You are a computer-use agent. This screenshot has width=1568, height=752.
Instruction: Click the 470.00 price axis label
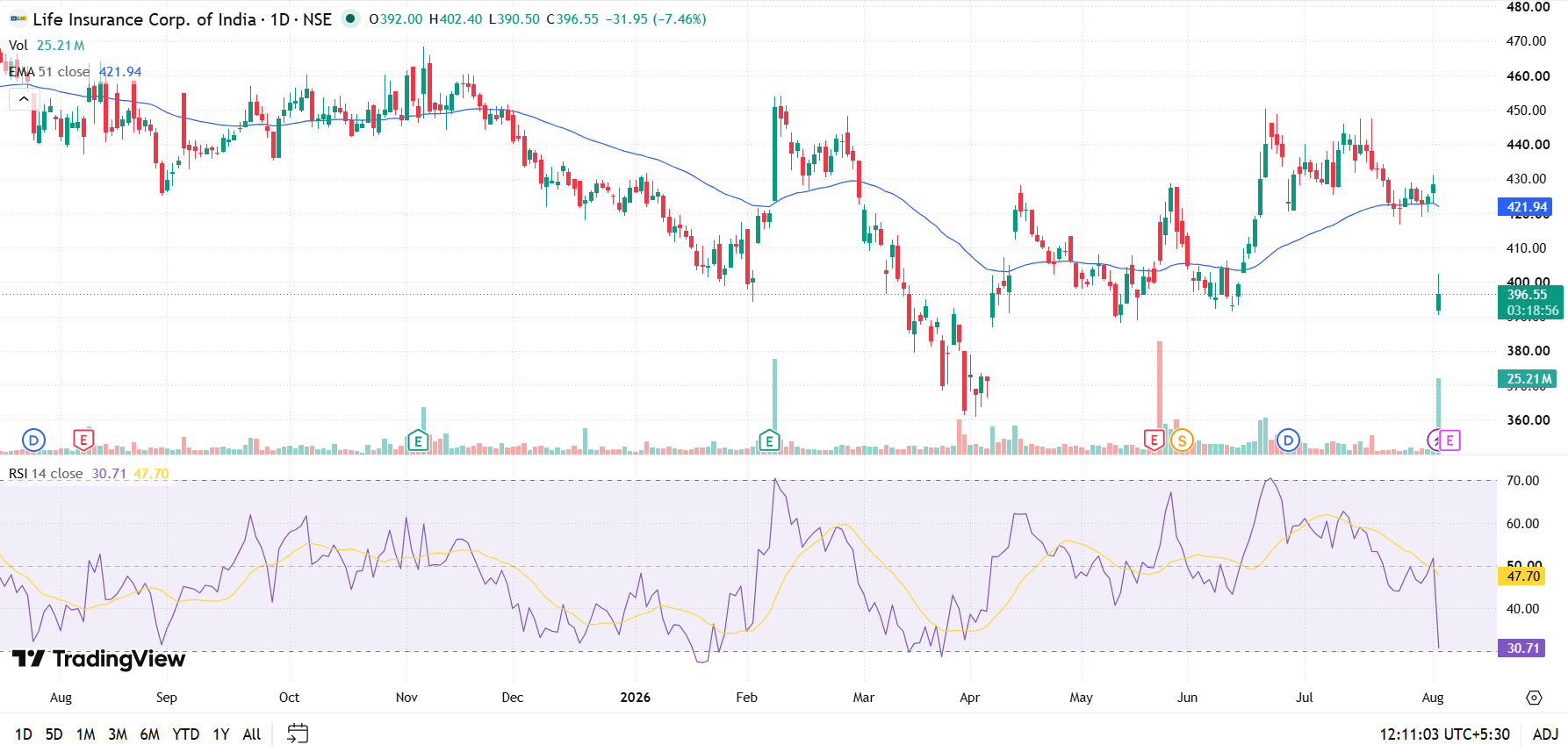tap(1527, 40)
